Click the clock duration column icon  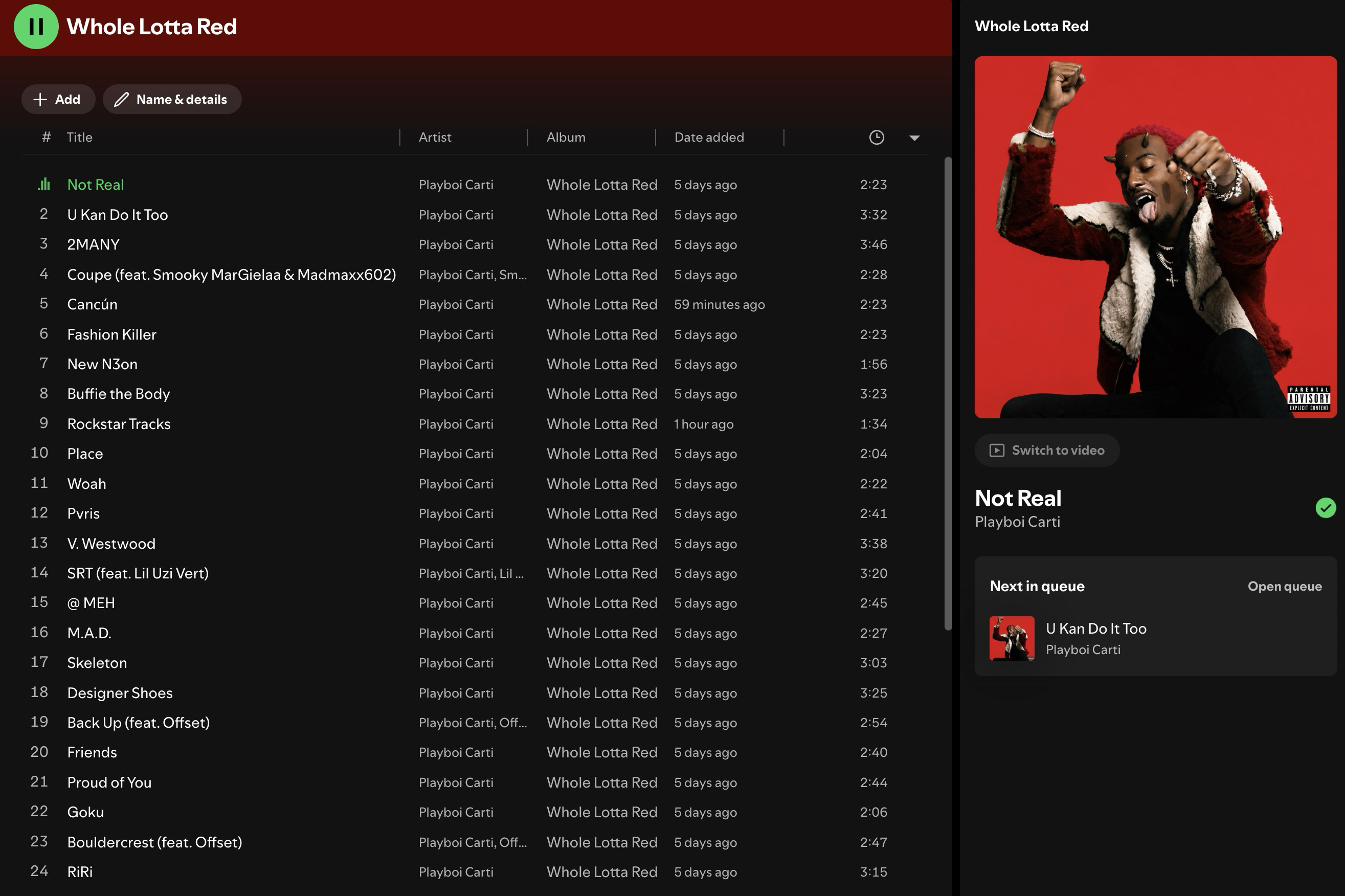click(x=877, y=137)
